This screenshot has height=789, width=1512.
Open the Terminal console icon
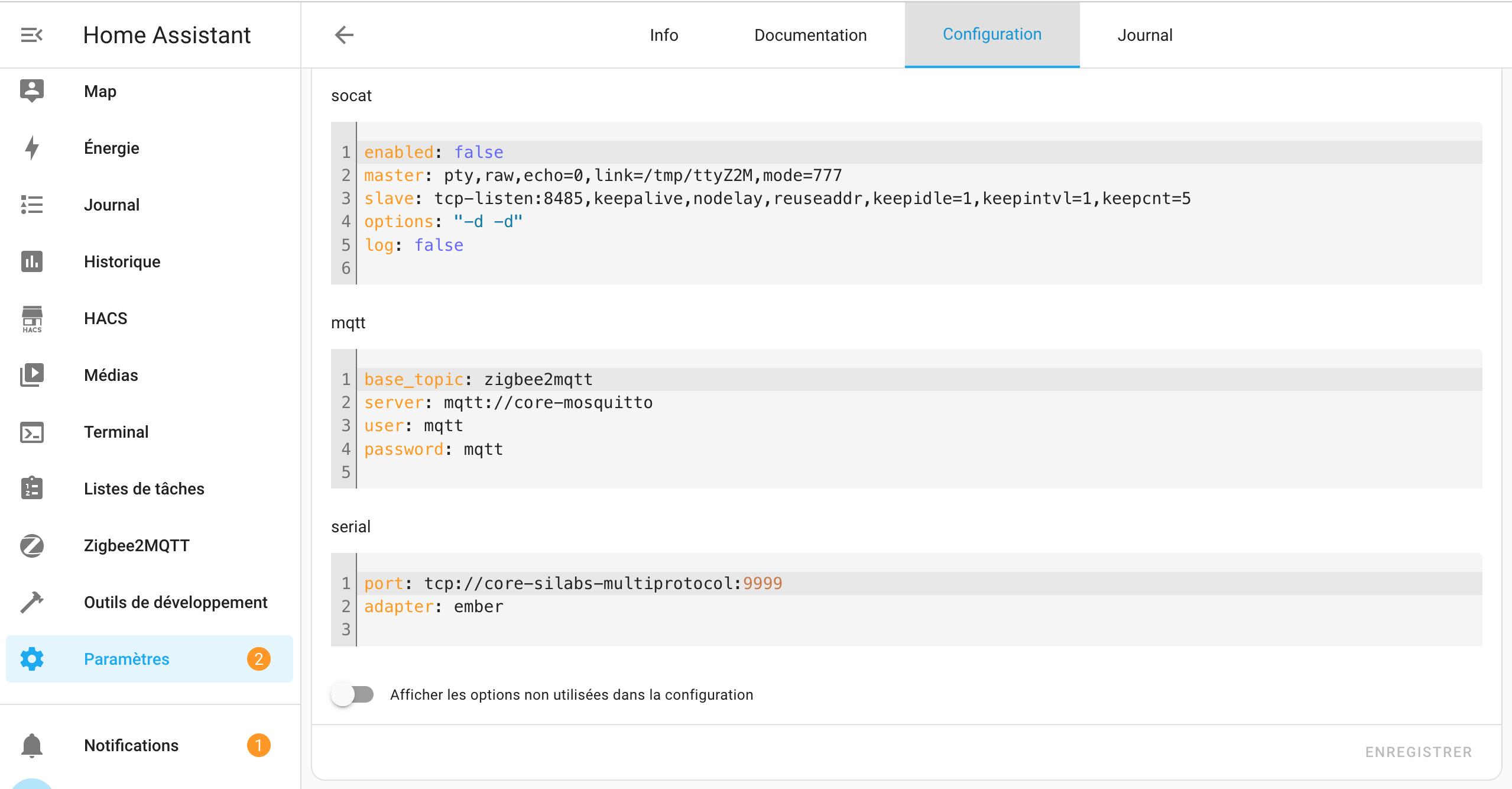32,432
